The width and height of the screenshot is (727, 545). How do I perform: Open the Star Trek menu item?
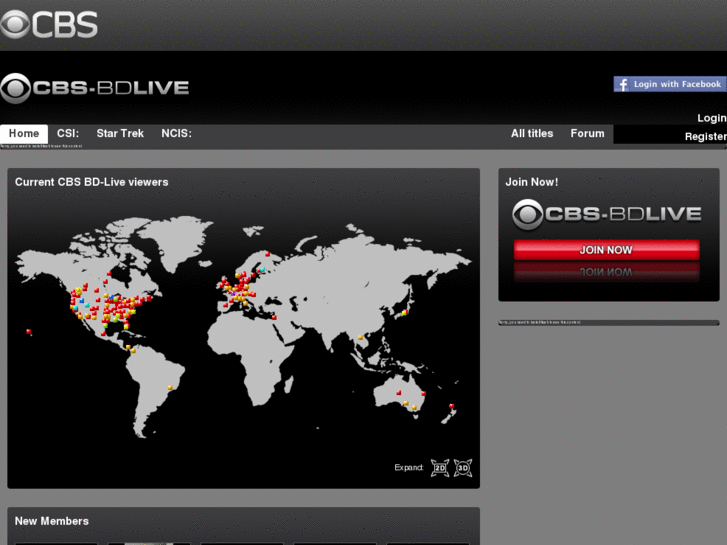[x=120, y=134]
